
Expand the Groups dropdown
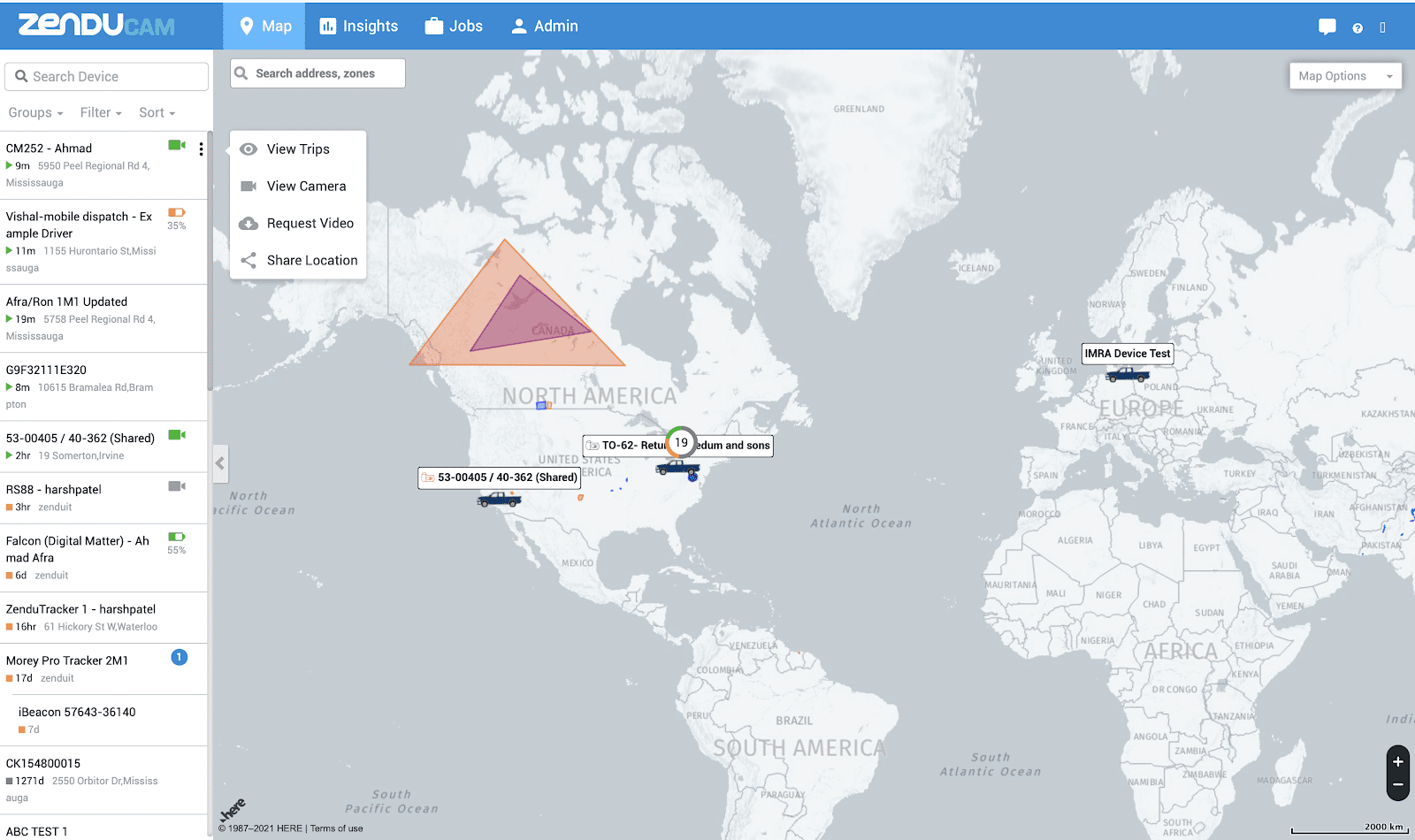[35, 112]
